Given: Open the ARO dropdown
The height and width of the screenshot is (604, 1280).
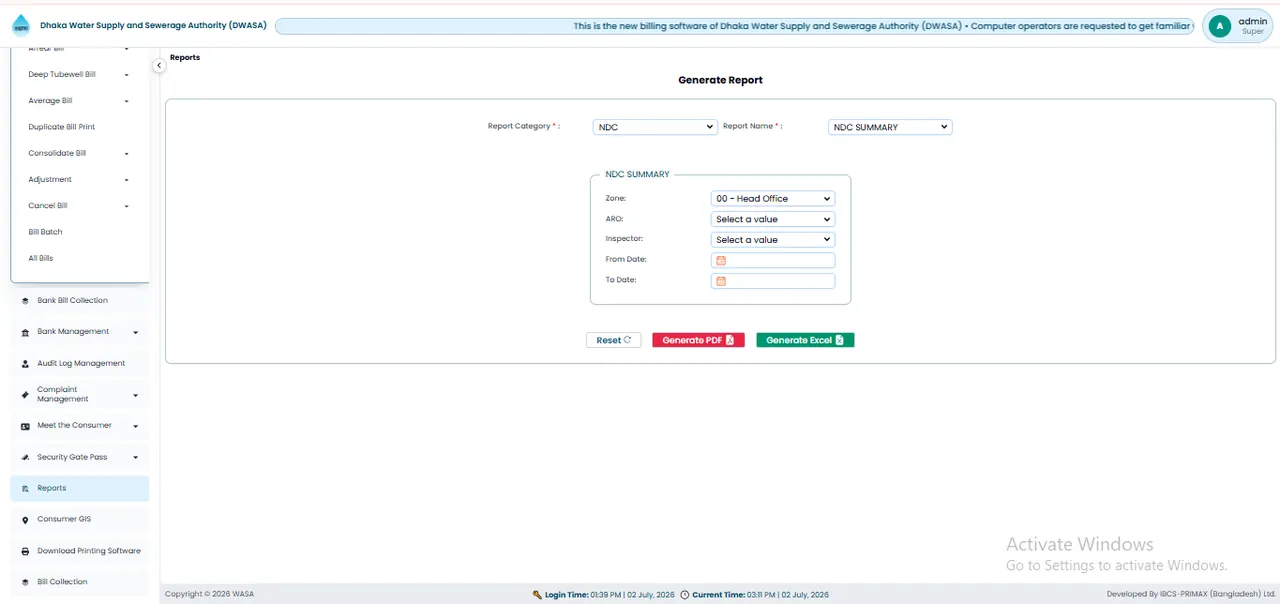Looking at the screenshot, I should (773, 219).
